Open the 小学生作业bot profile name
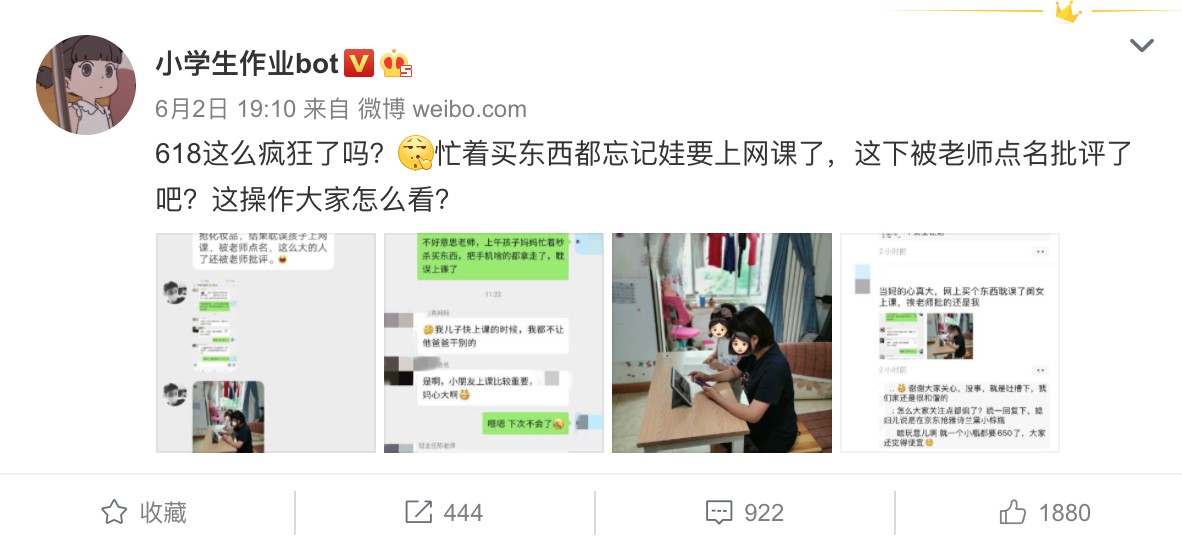 (247, 65)
